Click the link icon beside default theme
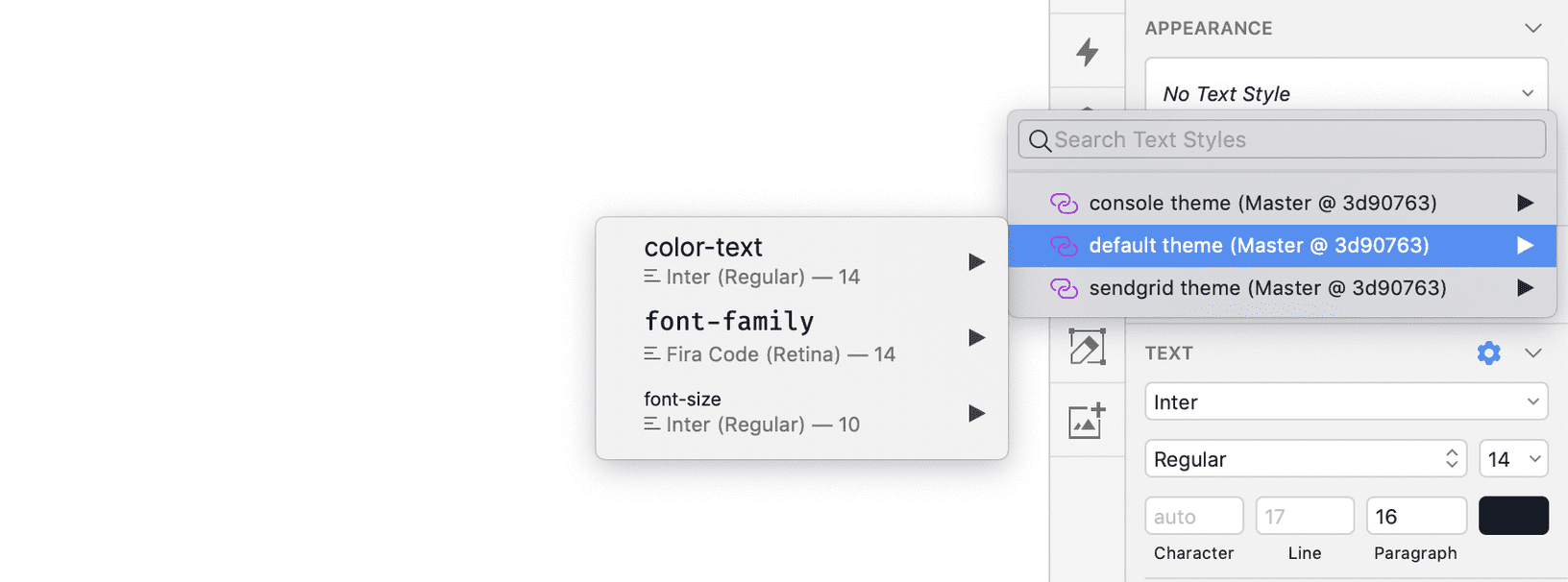 (x=1065, y=246)
